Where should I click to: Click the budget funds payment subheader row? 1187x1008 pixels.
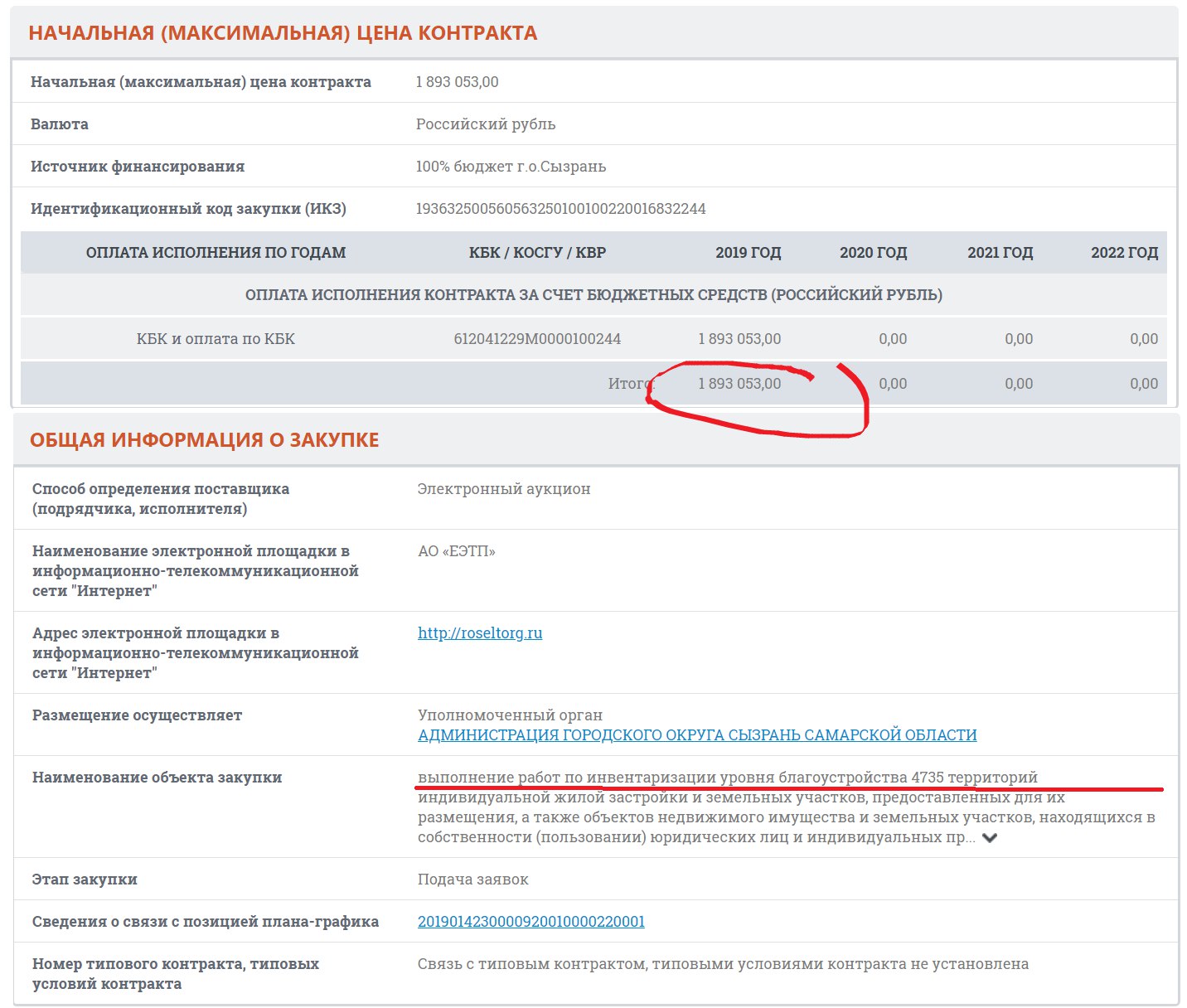click(x=593, y=295)
